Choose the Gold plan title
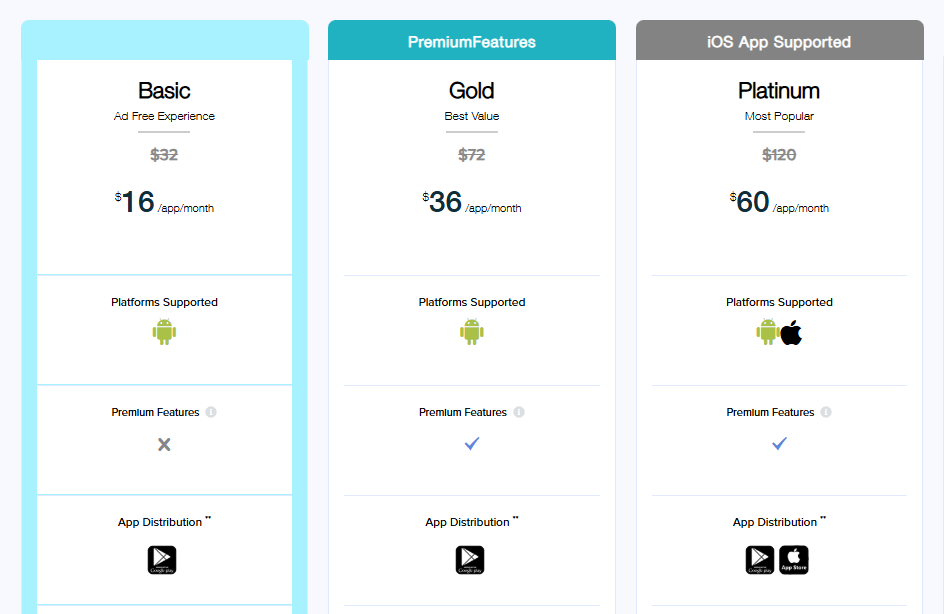Screen dimensions: 944x614 (x=472, y=91)
